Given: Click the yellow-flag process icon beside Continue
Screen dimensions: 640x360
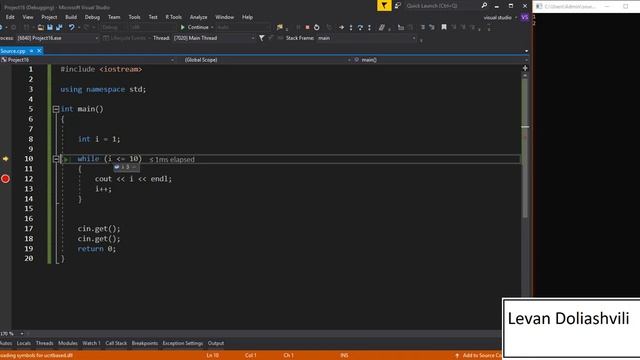Looking at the screenshot, I should click(280, 27).
